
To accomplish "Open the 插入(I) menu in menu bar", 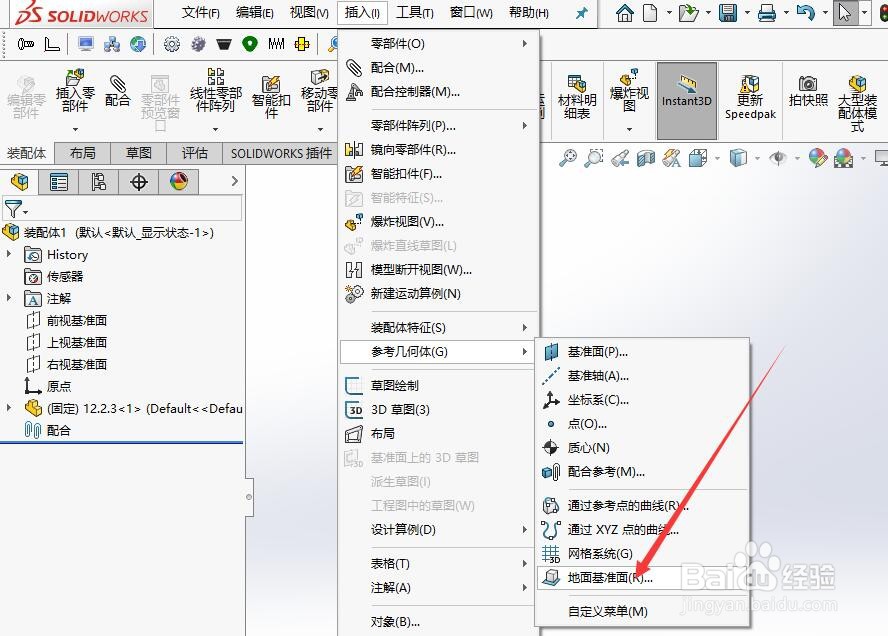I will [x=362, y=12].
